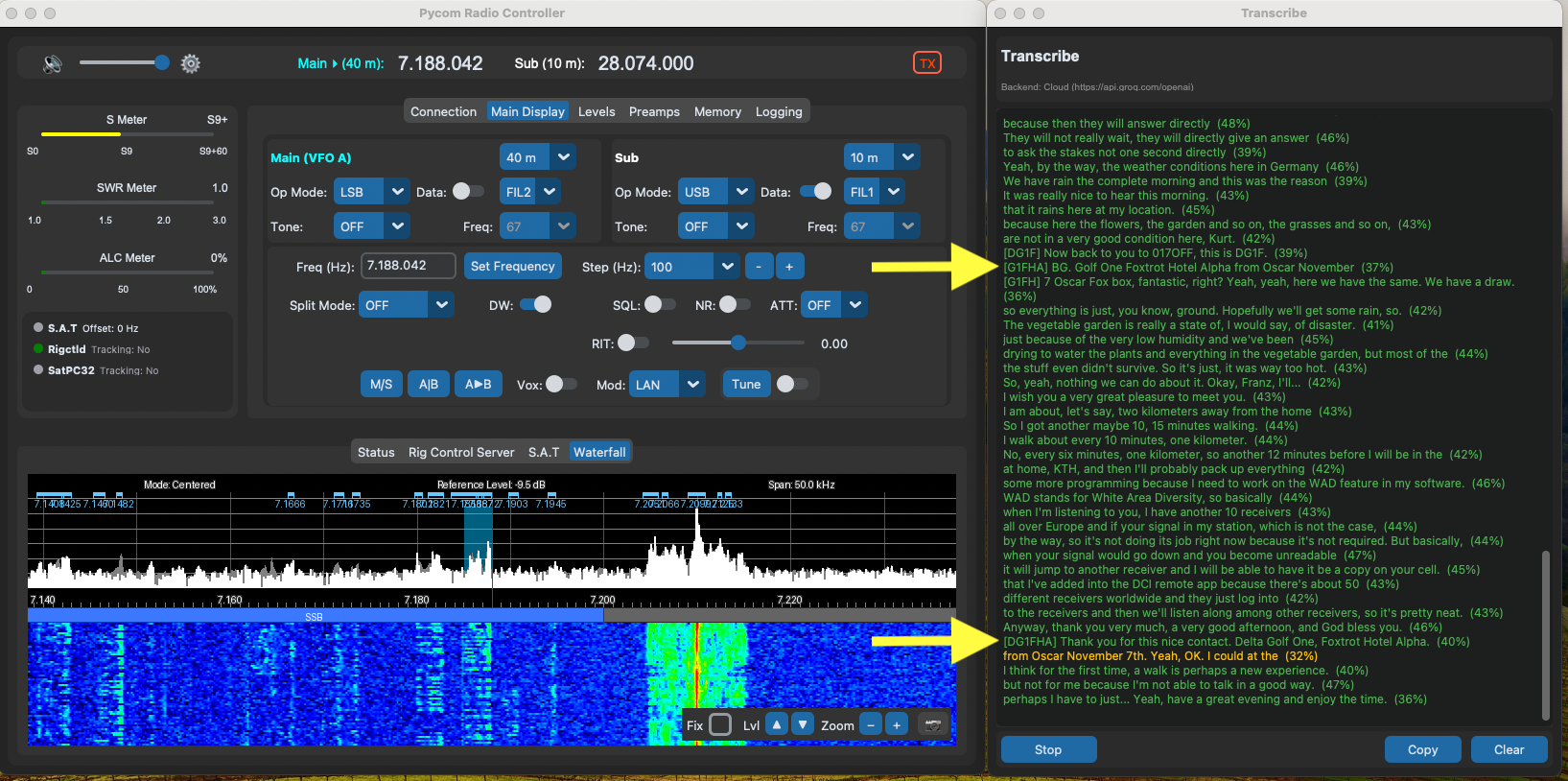Screen dimensions: 1568x781
Task: Click the Sub frequency readout 28.074.000
Action: tap(645, 63)
